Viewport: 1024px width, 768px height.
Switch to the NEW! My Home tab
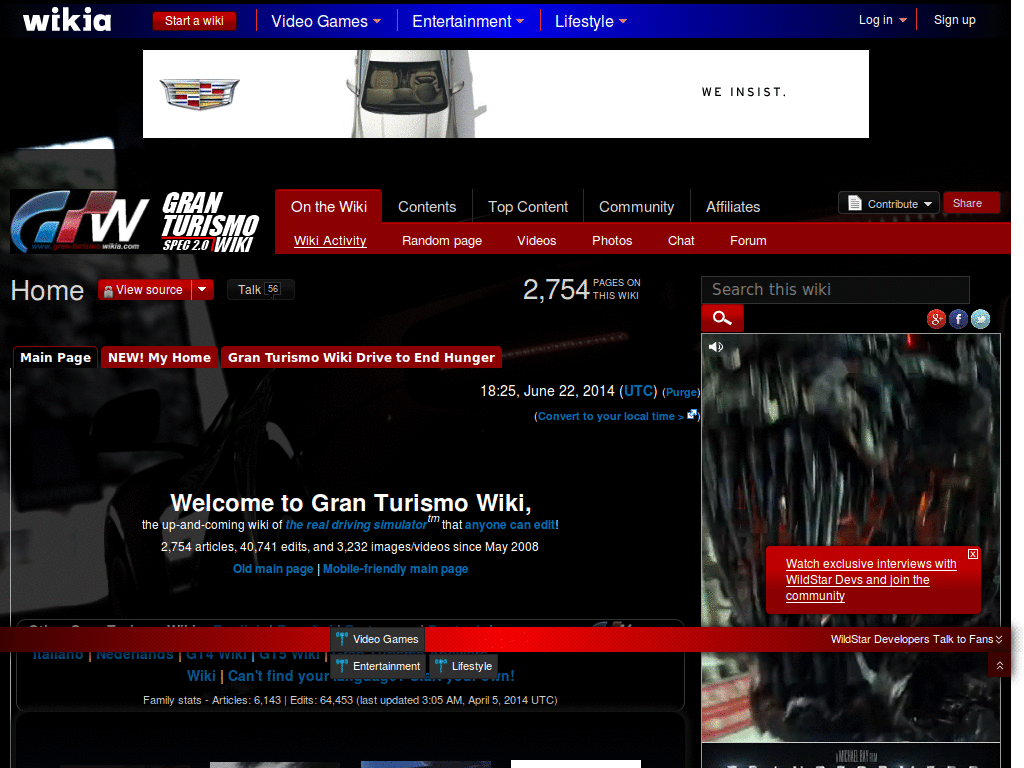point(159,357)
